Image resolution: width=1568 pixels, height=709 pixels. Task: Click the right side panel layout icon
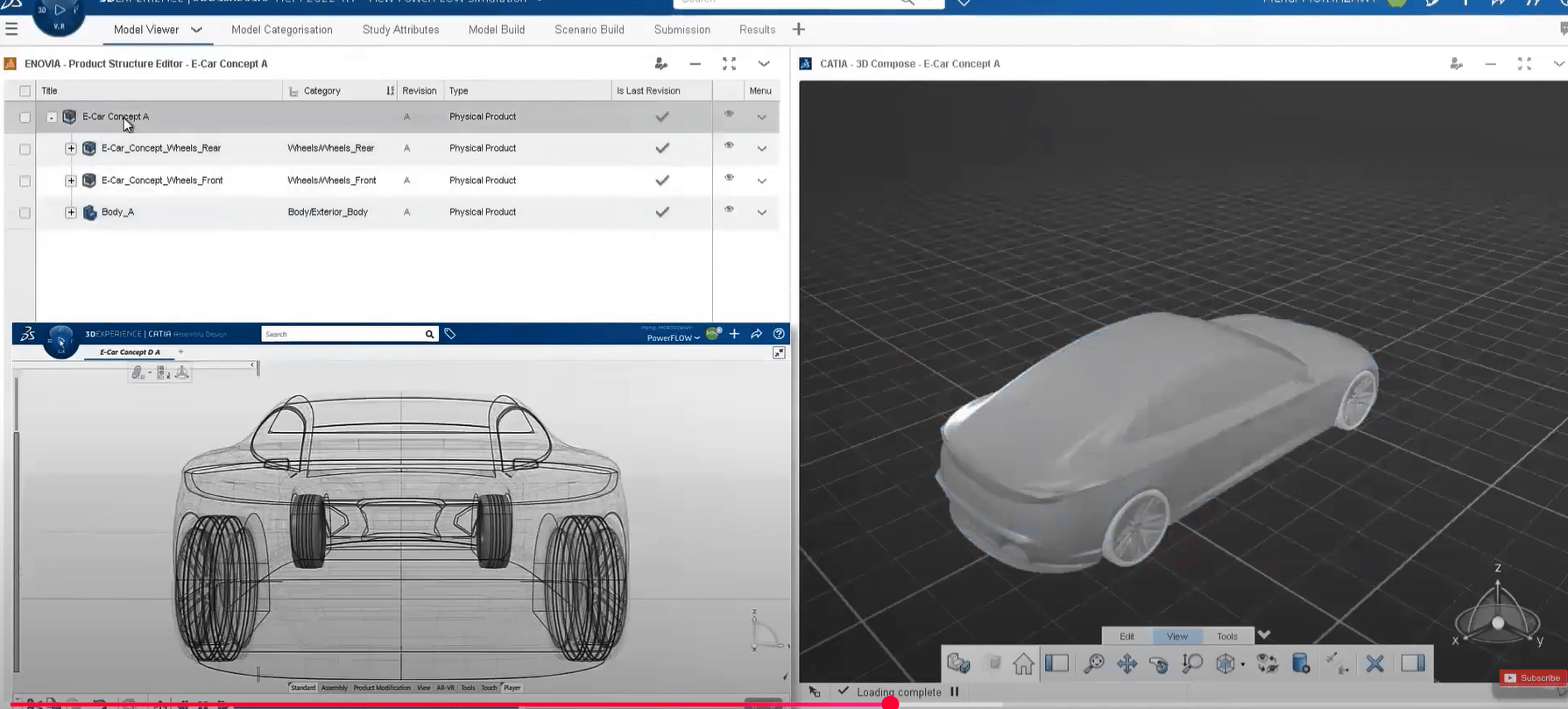1412,663
